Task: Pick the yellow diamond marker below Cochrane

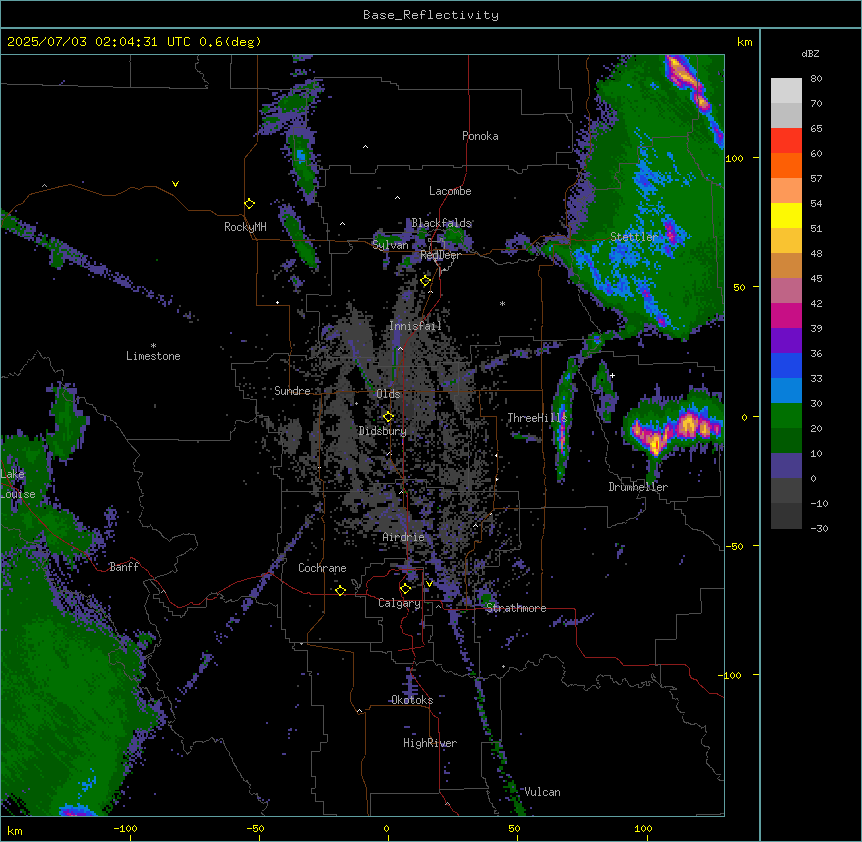Action: pos(340,590)
